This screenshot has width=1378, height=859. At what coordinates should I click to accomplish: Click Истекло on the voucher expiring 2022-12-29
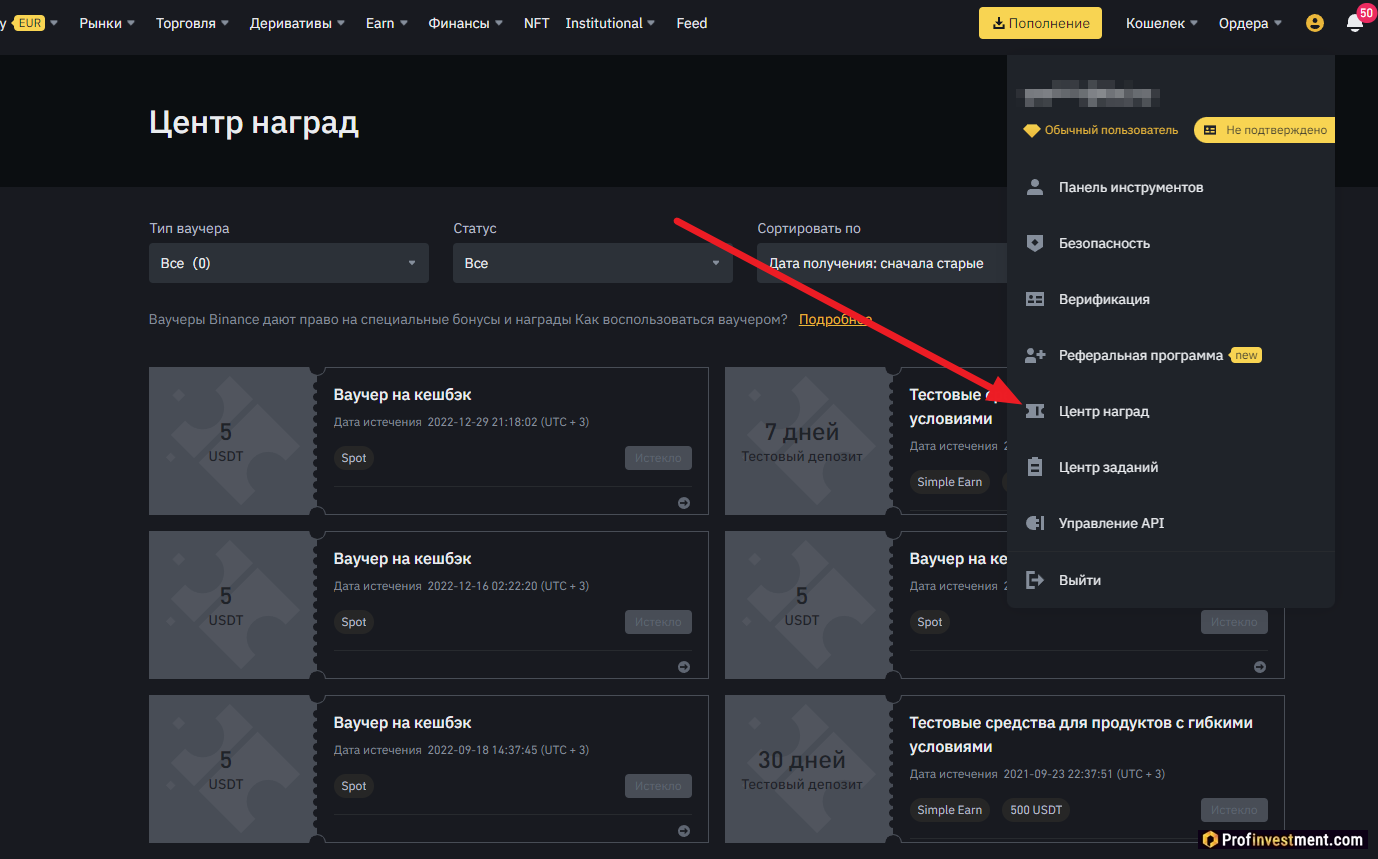coord(658,458)
